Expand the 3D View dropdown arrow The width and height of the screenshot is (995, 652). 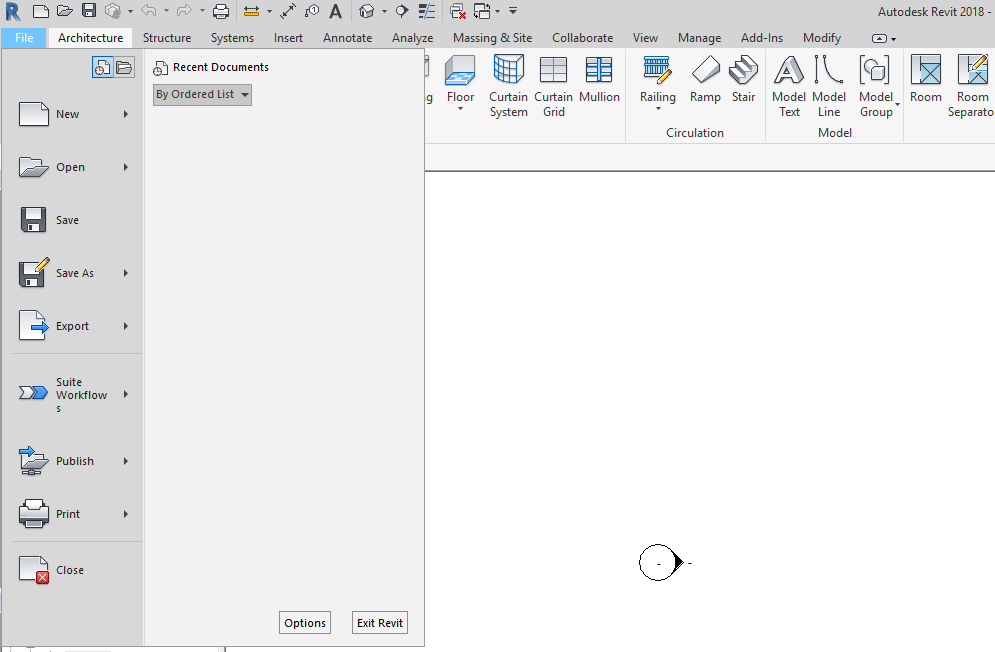[384, 11]
